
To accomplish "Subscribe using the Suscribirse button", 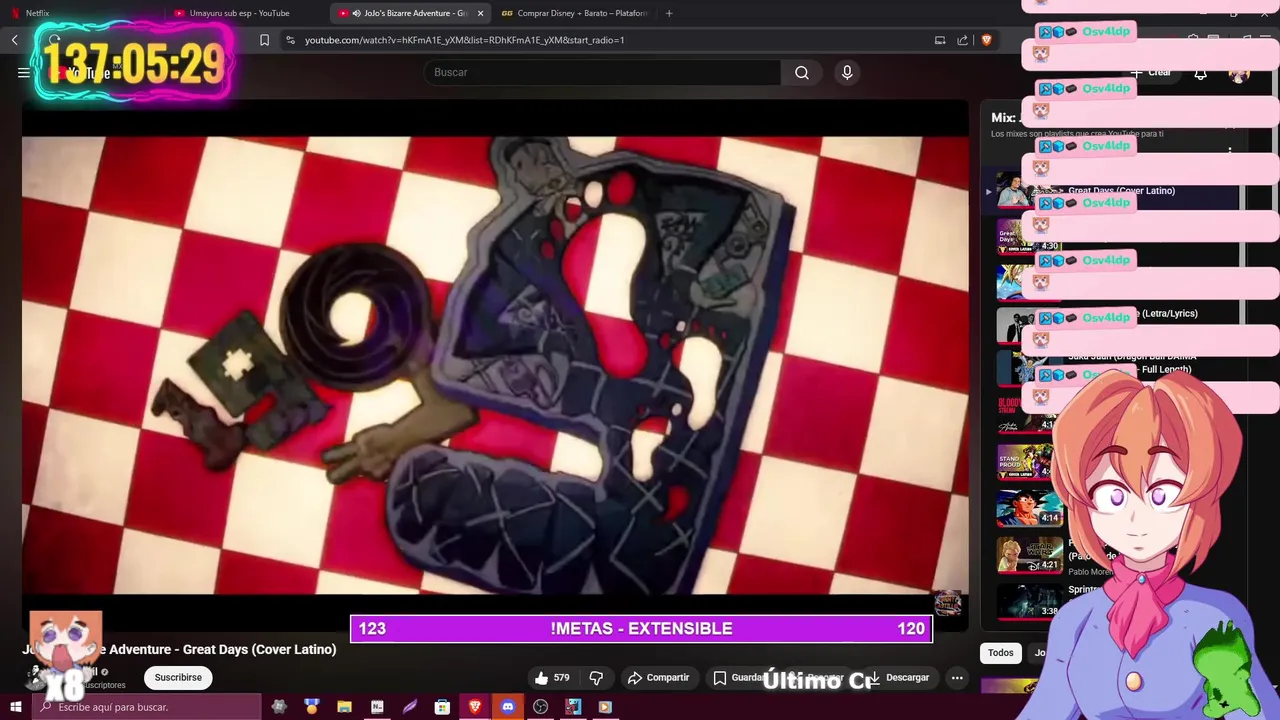I will click(x=178, y=677).
